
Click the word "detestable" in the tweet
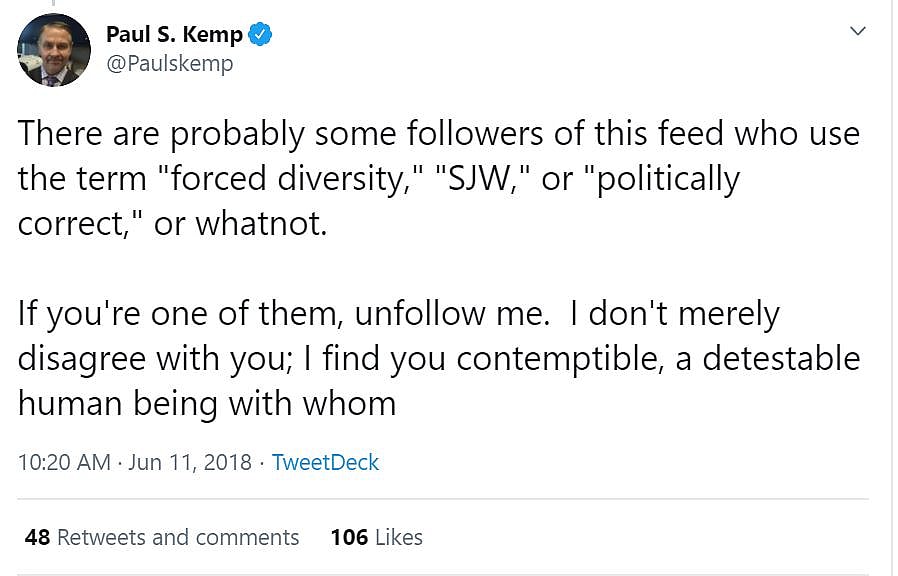781,359
